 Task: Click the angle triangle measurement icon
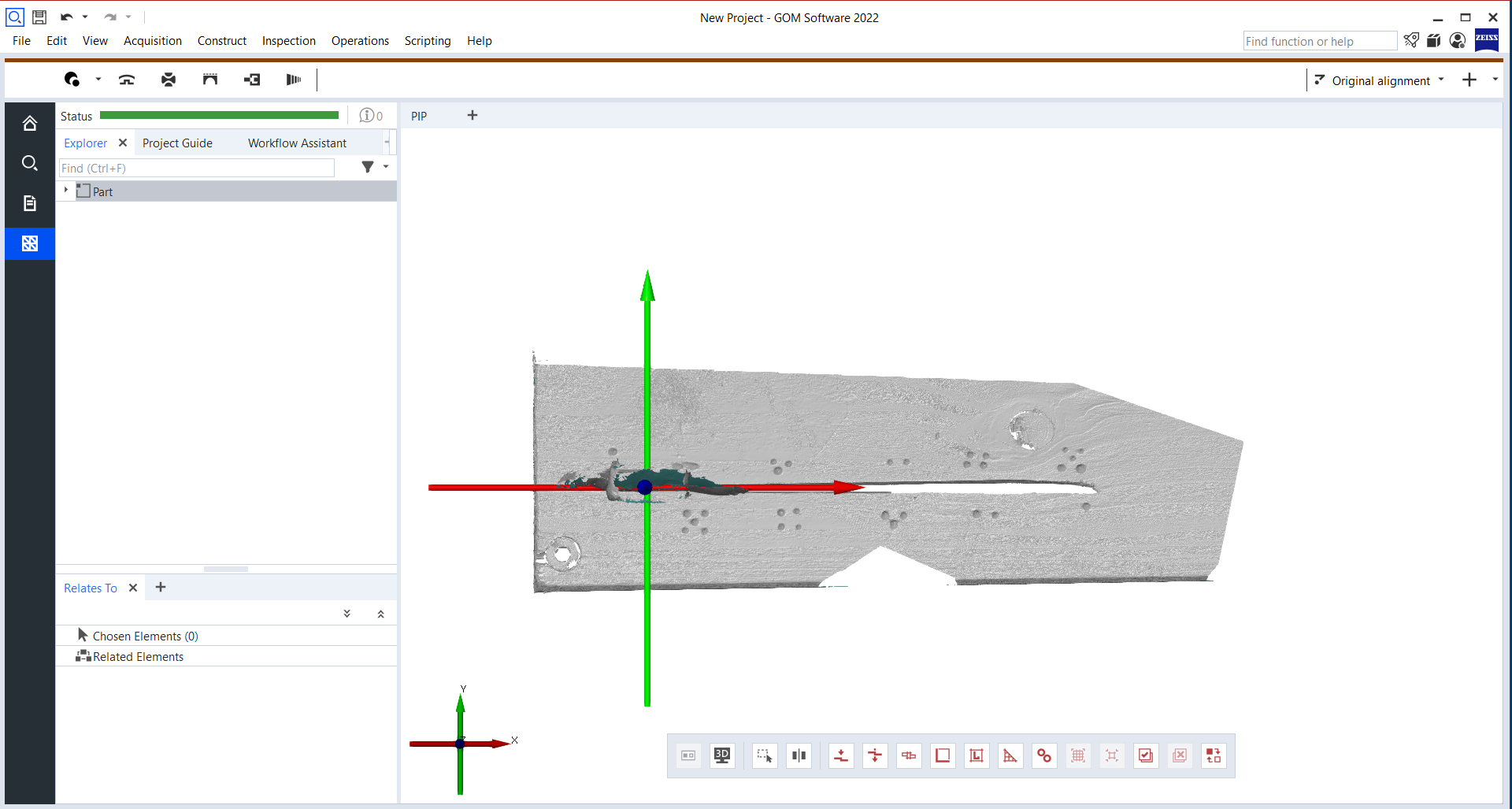1010,755
